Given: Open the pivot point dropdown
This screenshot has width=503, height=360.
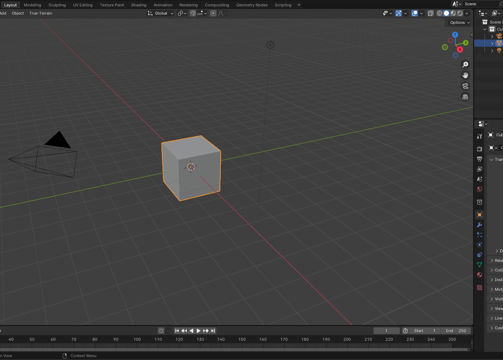Looking at the screenshot, I should click(x=182, y=13).
